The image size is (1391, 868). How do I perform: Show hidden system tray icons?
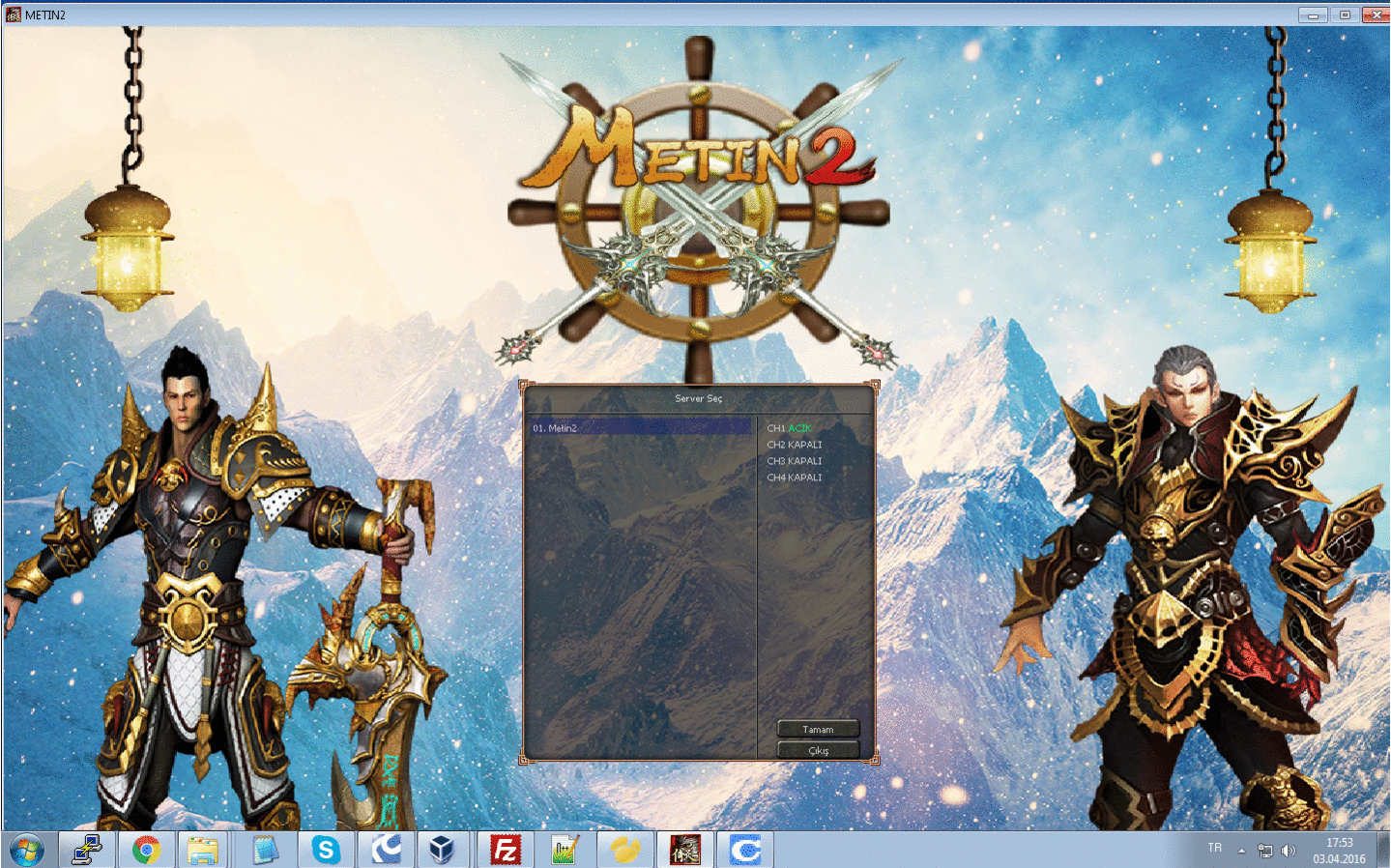(1241, 852)
